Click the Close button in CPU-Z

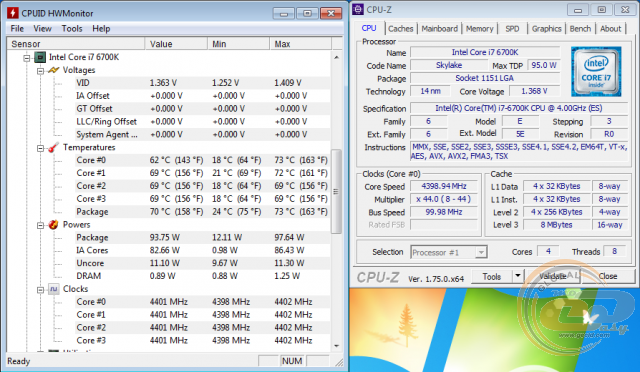pos(608,276)
